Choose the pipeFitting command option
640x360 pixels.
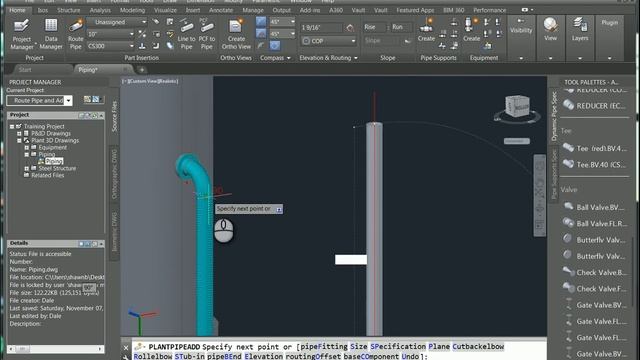[x=324, y=347]
